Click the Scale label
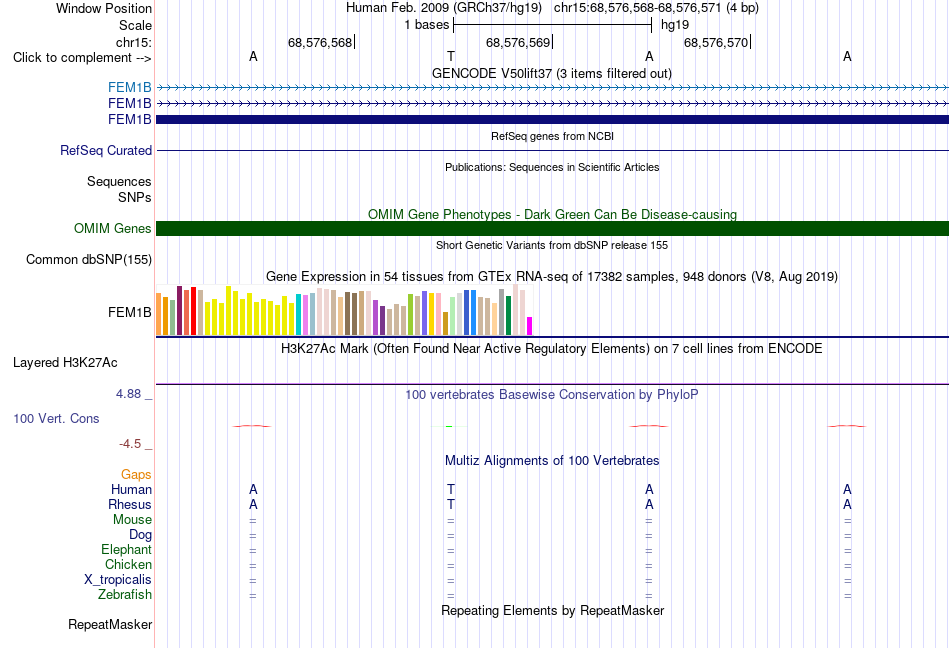Screen dimensions: 950x648 [x=135, y=25]
